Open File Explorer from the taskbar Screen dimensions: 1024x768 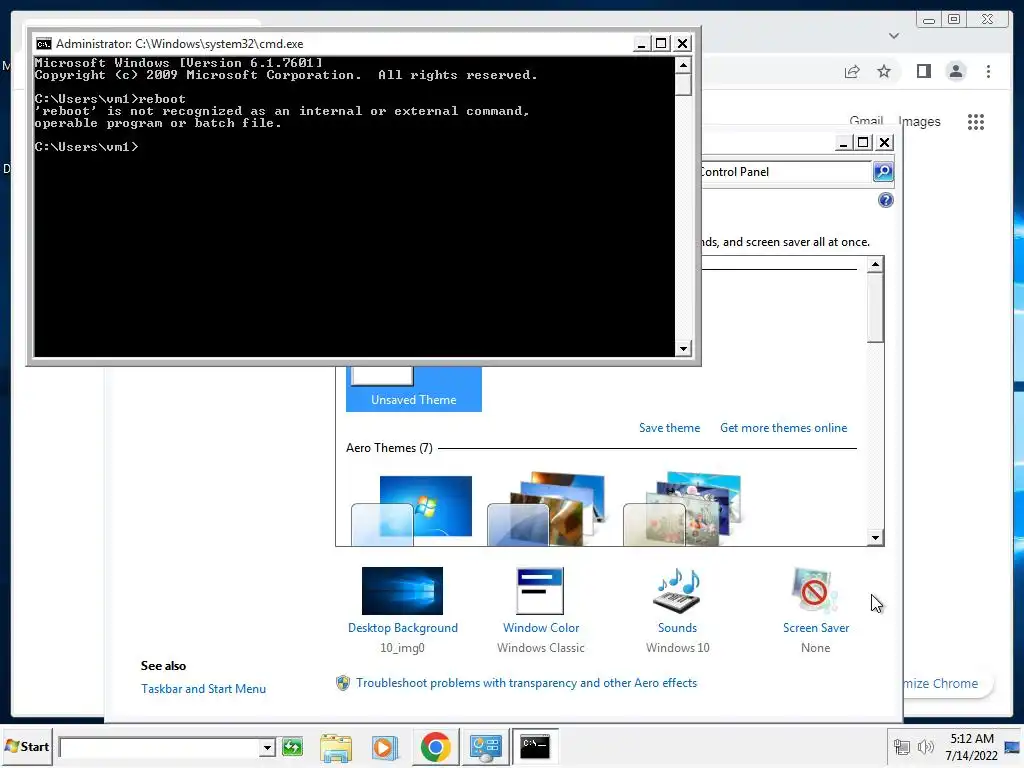point(336,746)
